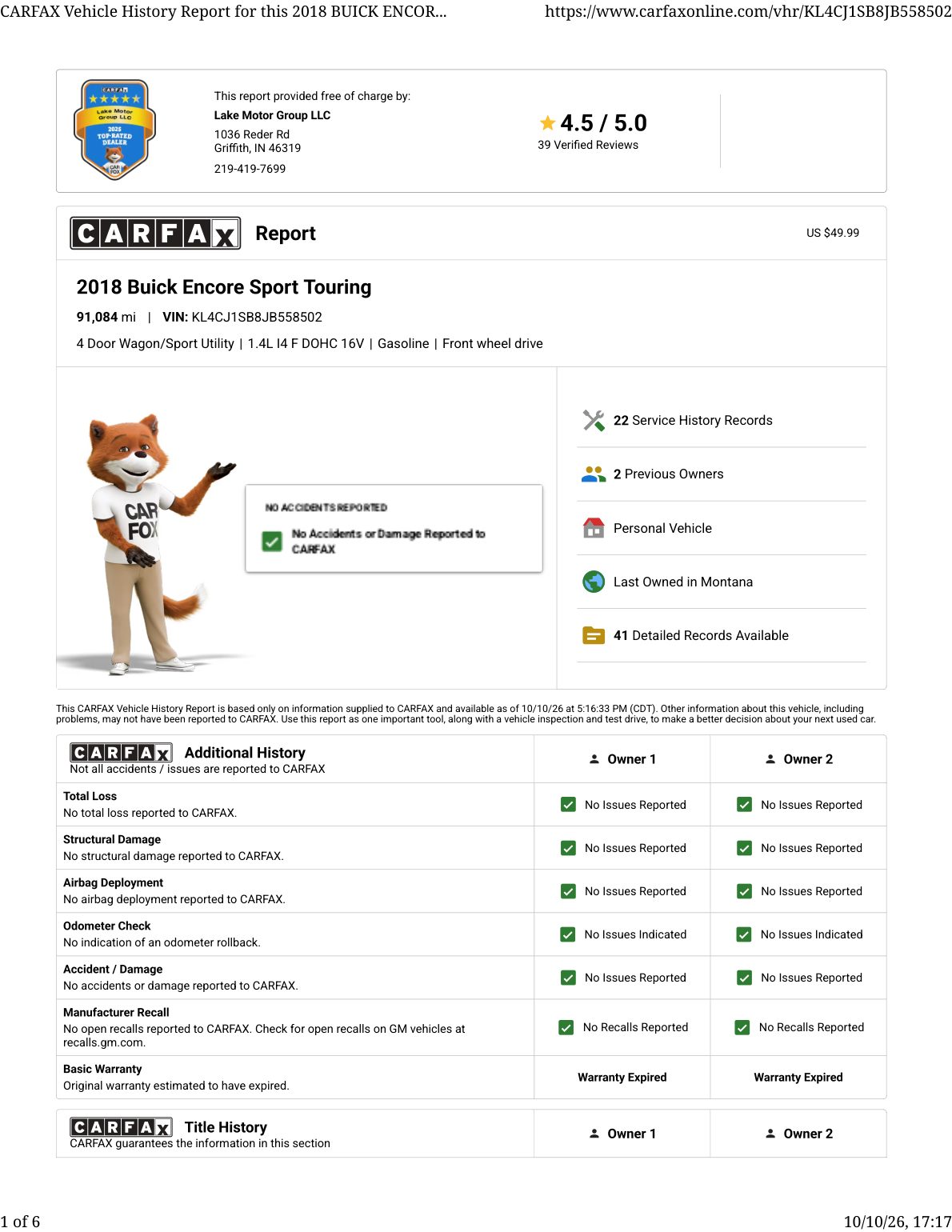Click the green check in No Accidents box

point(272,542)
